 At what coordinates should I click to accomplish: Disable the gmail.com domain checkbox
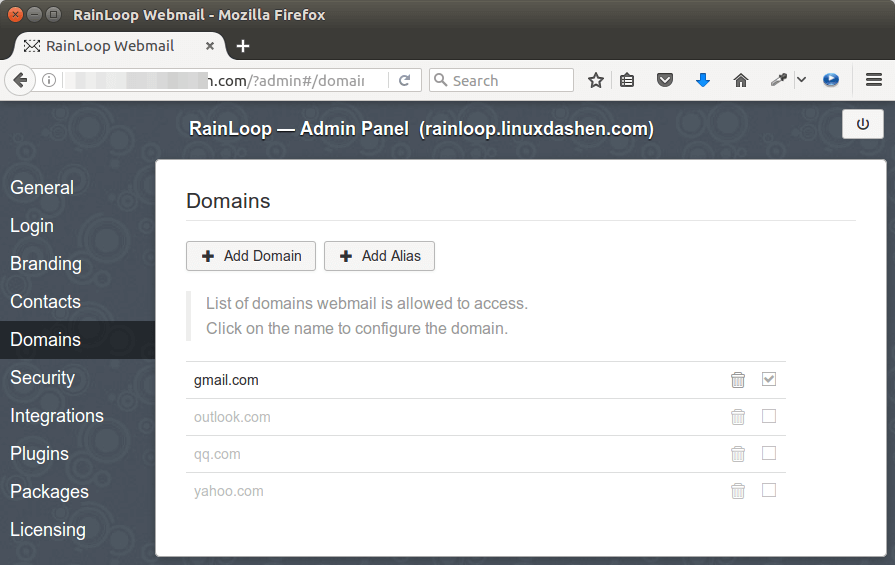769,379
